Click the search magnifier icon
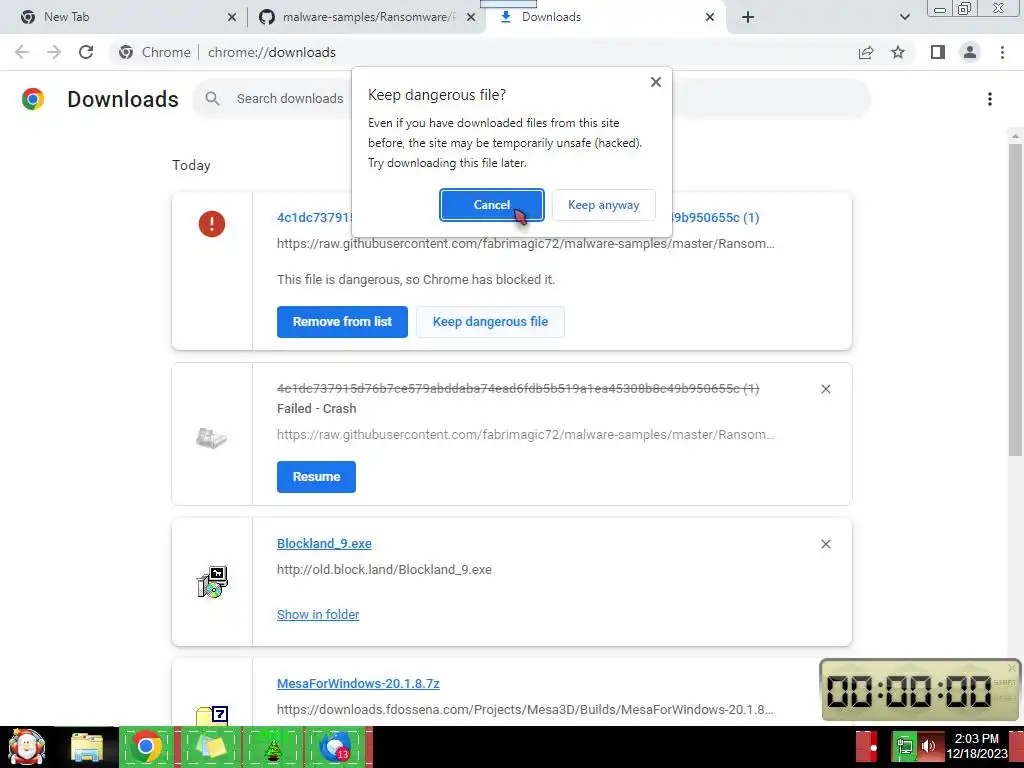This screenshot has height=768, width=1024. (212, 99)
